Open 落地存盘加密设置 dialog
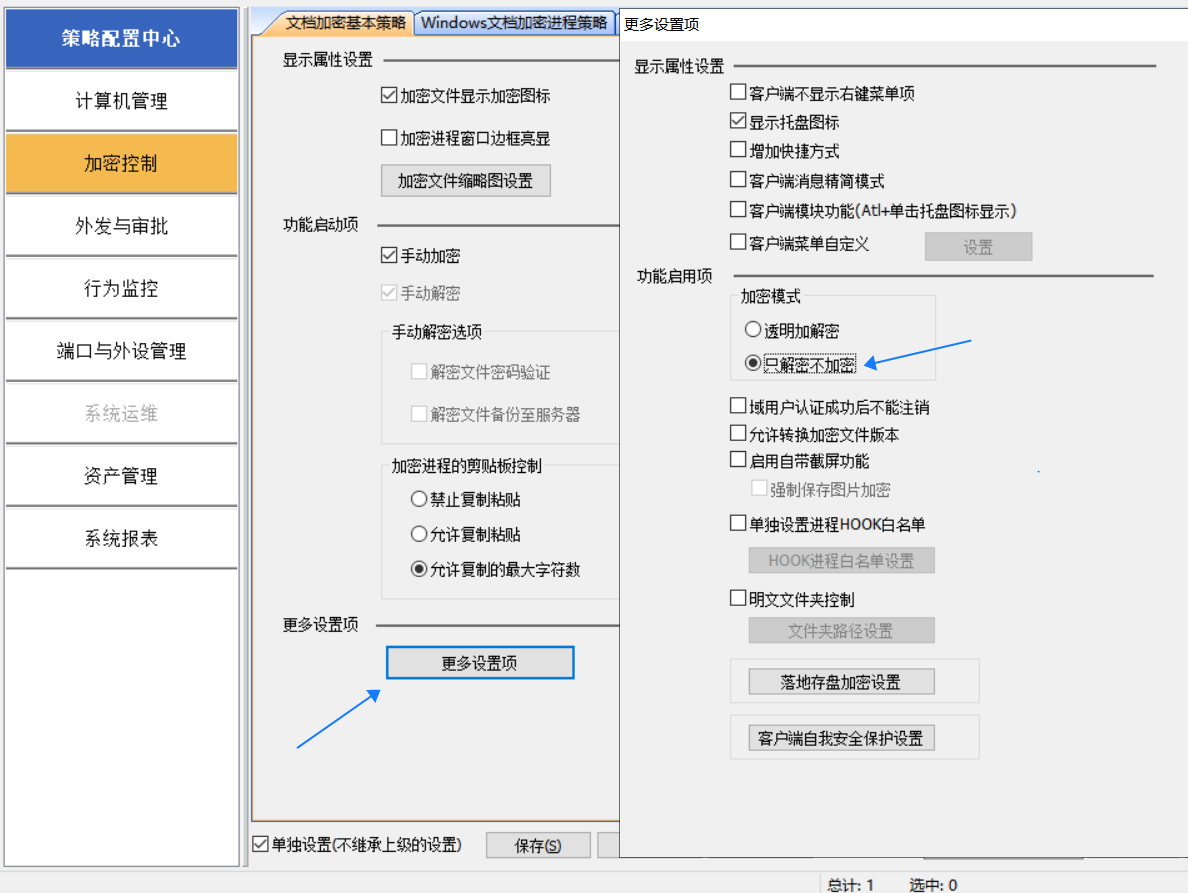This screenshot has width=1188, height=893. (x=841, y=682)
